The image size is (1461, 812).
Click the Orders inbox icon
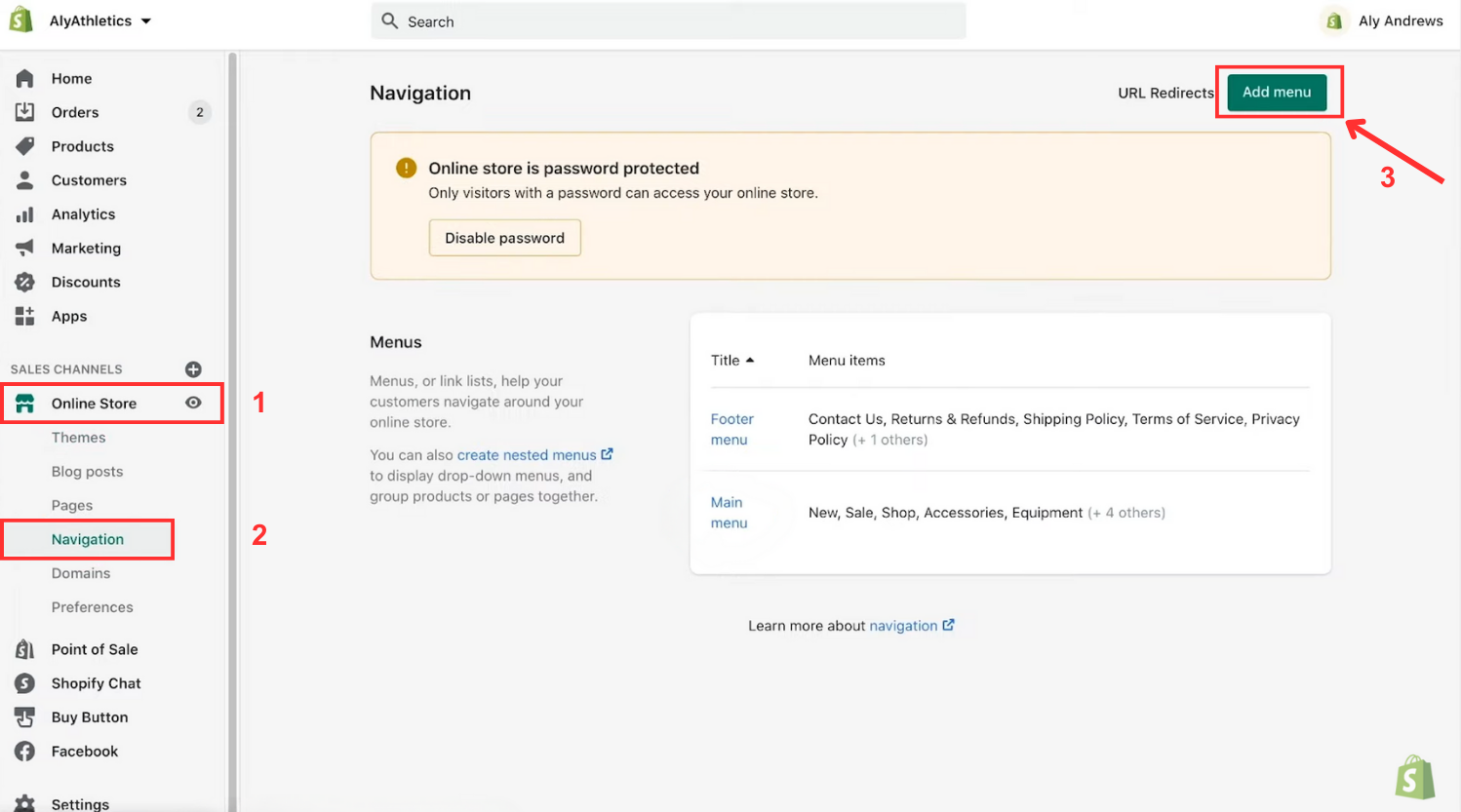24,112
